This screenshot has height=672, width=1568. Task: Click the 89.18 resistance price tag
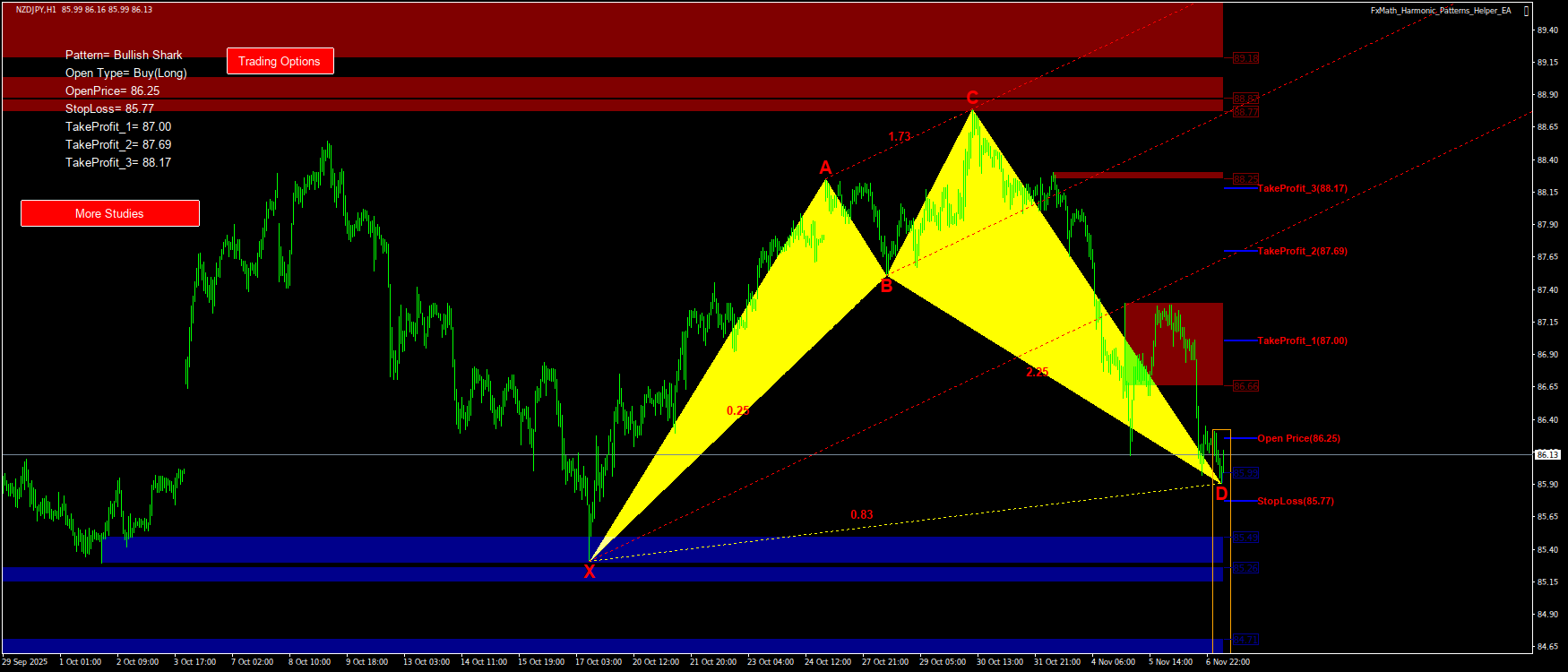[1245, 58]
